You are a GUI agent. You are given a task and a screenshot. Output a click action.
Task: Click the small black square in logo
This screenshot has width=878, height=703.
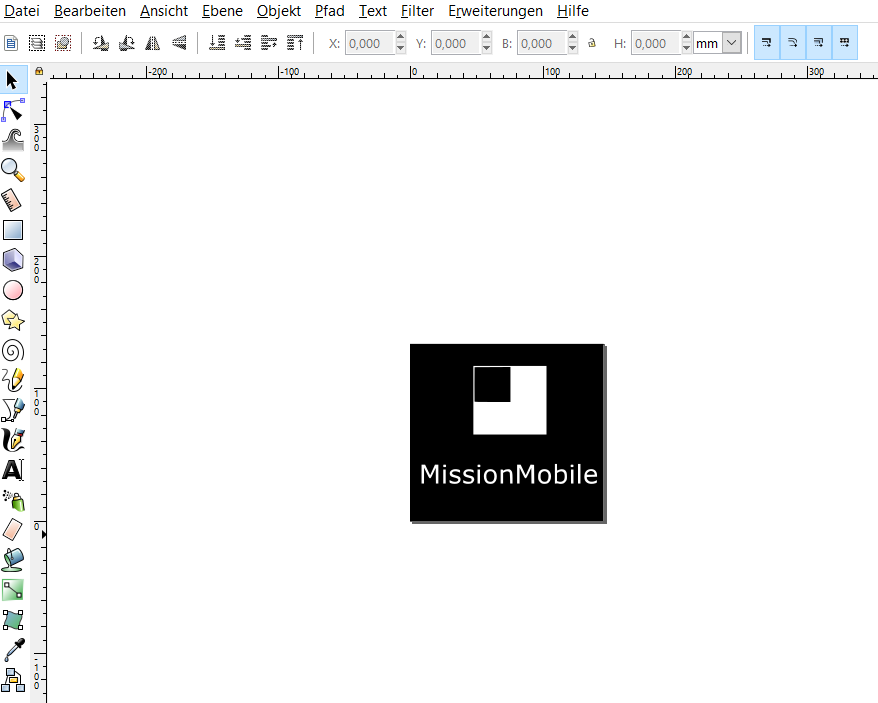(492, 384)
